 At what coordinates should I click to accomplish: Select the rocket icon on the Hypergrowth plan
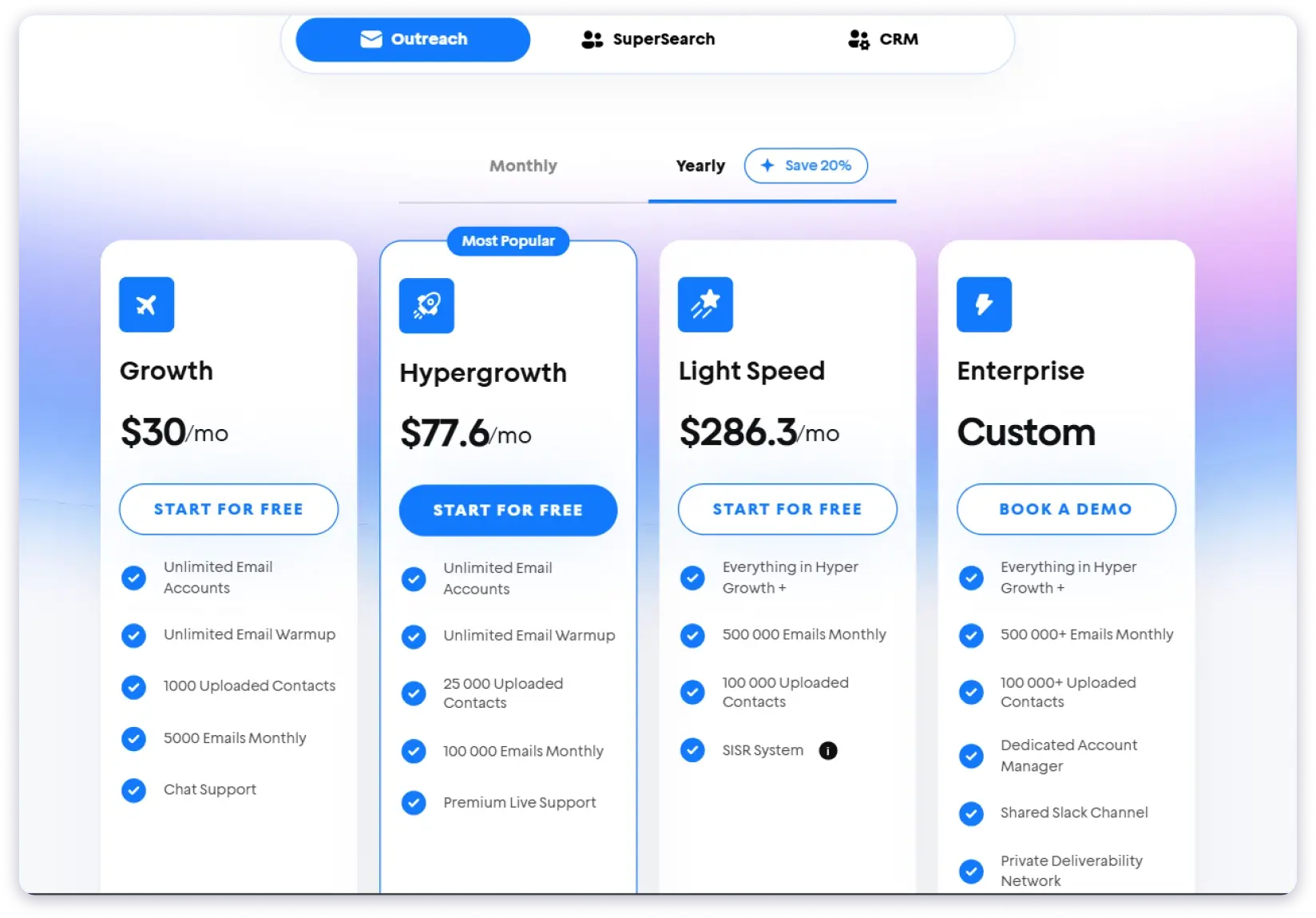click(x=426, y=305)
